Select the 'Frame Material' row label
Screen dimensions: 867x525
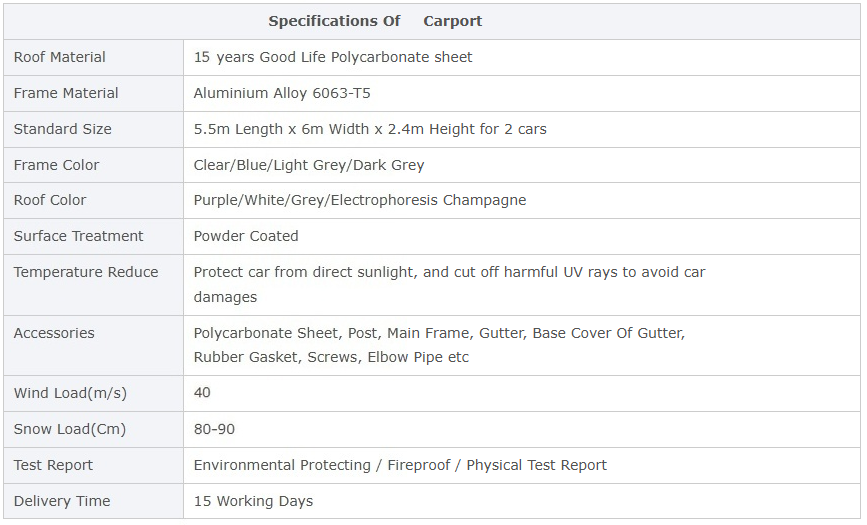[66, 93]
